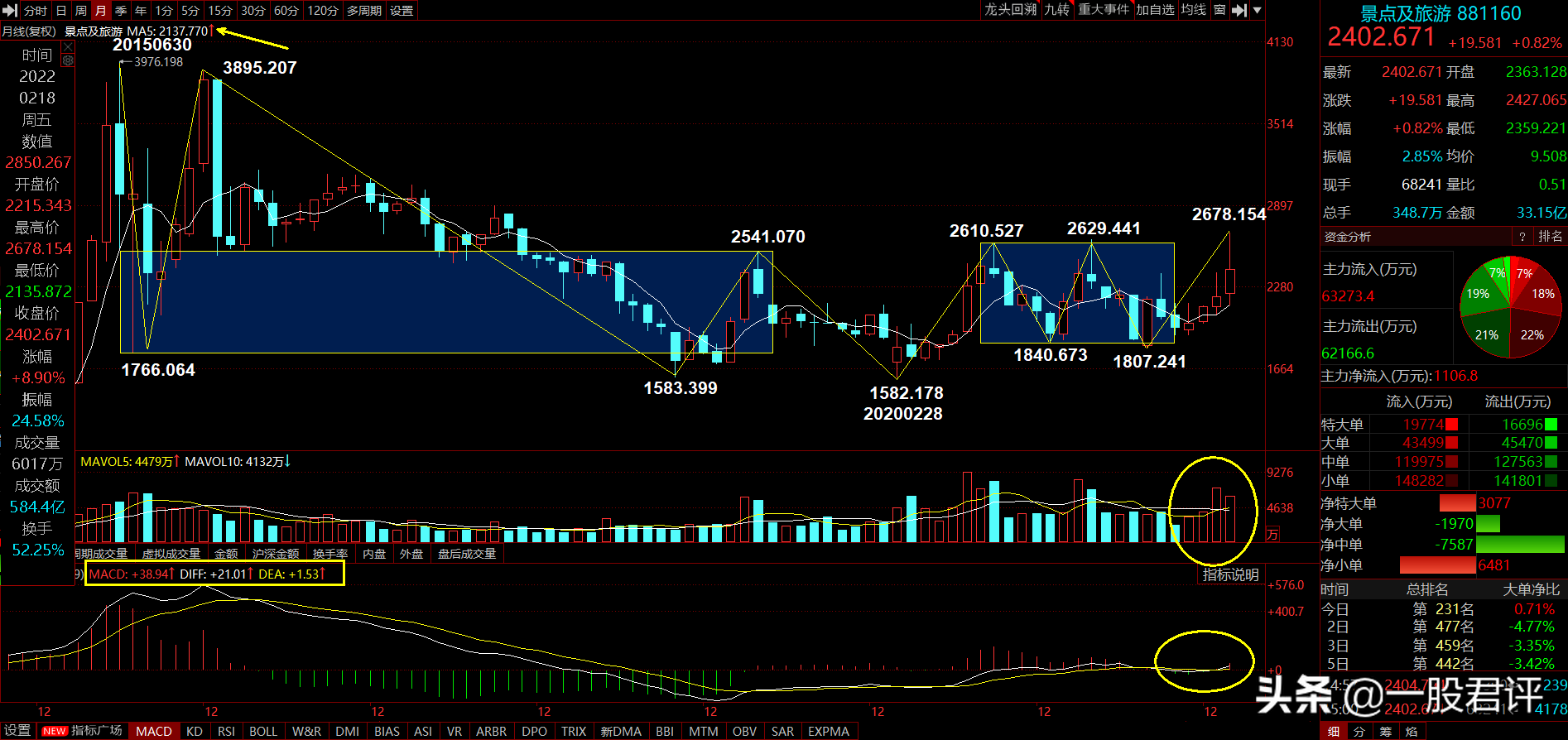Select the 月 monthly period
The width and height of the screenshot is (1568, 740).
(x=101, y=11)
